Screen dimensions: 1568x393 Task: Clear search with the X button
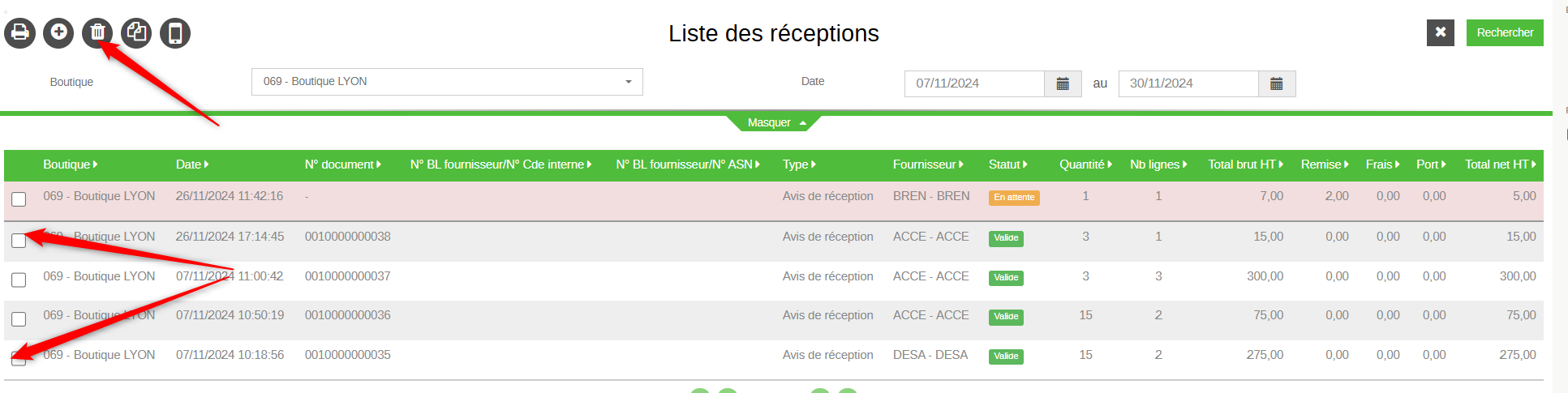1441,32
